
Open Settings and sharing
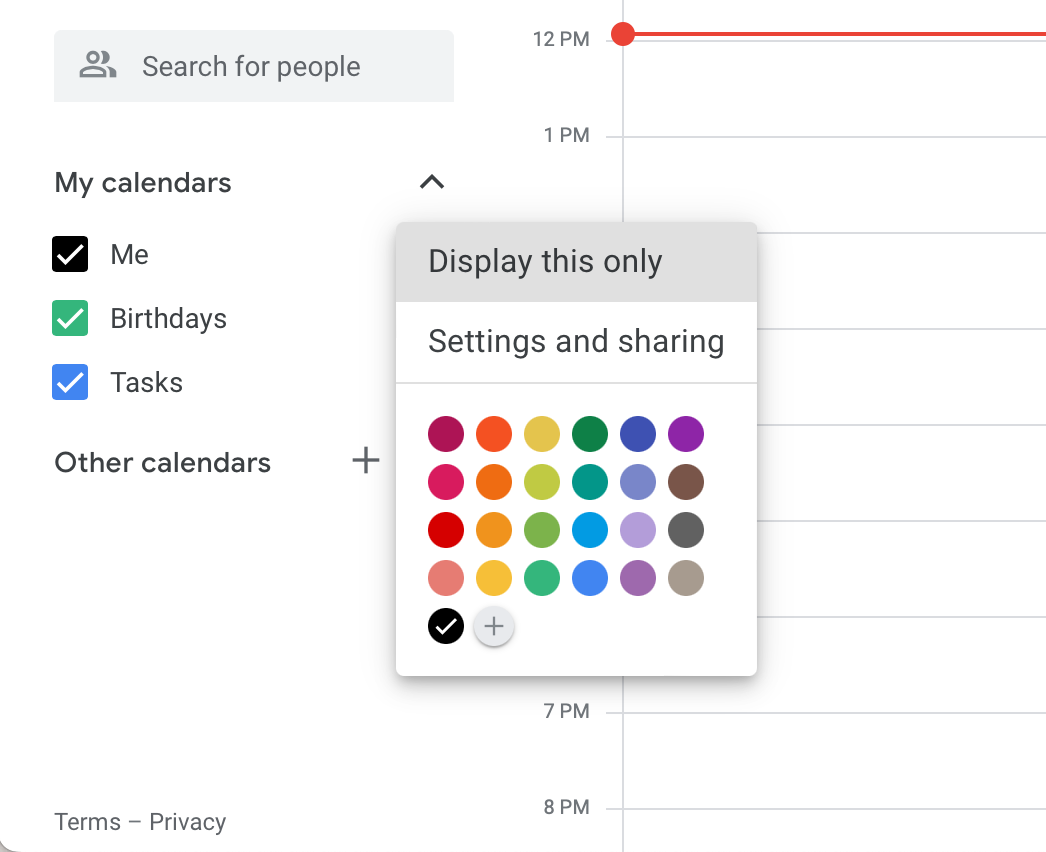coord(576,341)
